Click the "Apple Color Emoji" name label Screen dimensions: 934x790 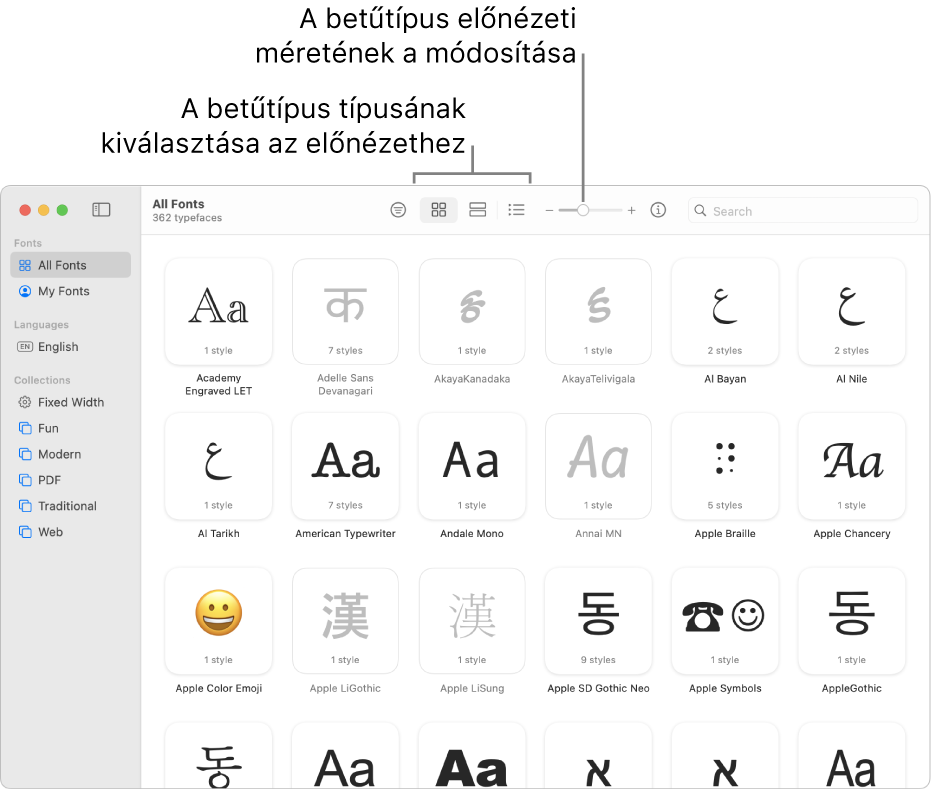[219, 688]
